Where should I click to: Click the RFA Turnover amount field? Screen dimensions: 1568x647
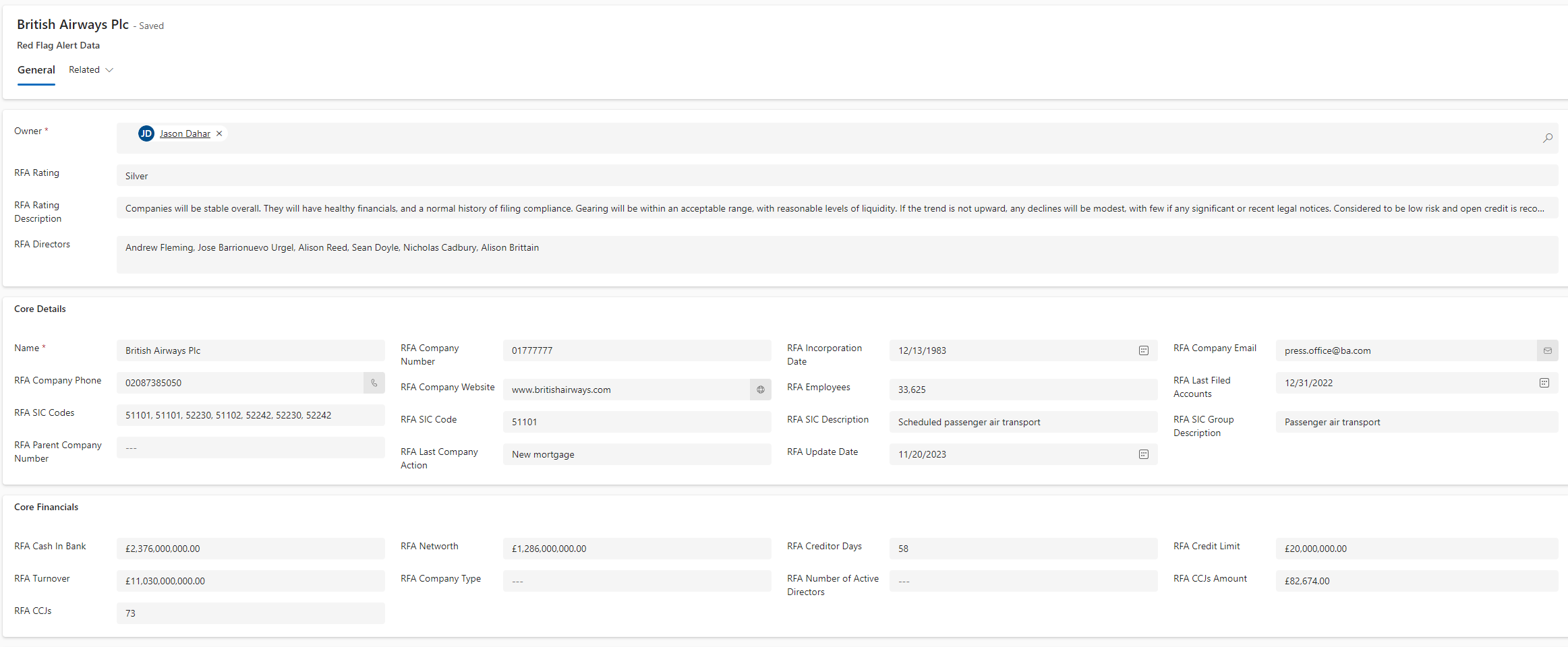(251, 581)
